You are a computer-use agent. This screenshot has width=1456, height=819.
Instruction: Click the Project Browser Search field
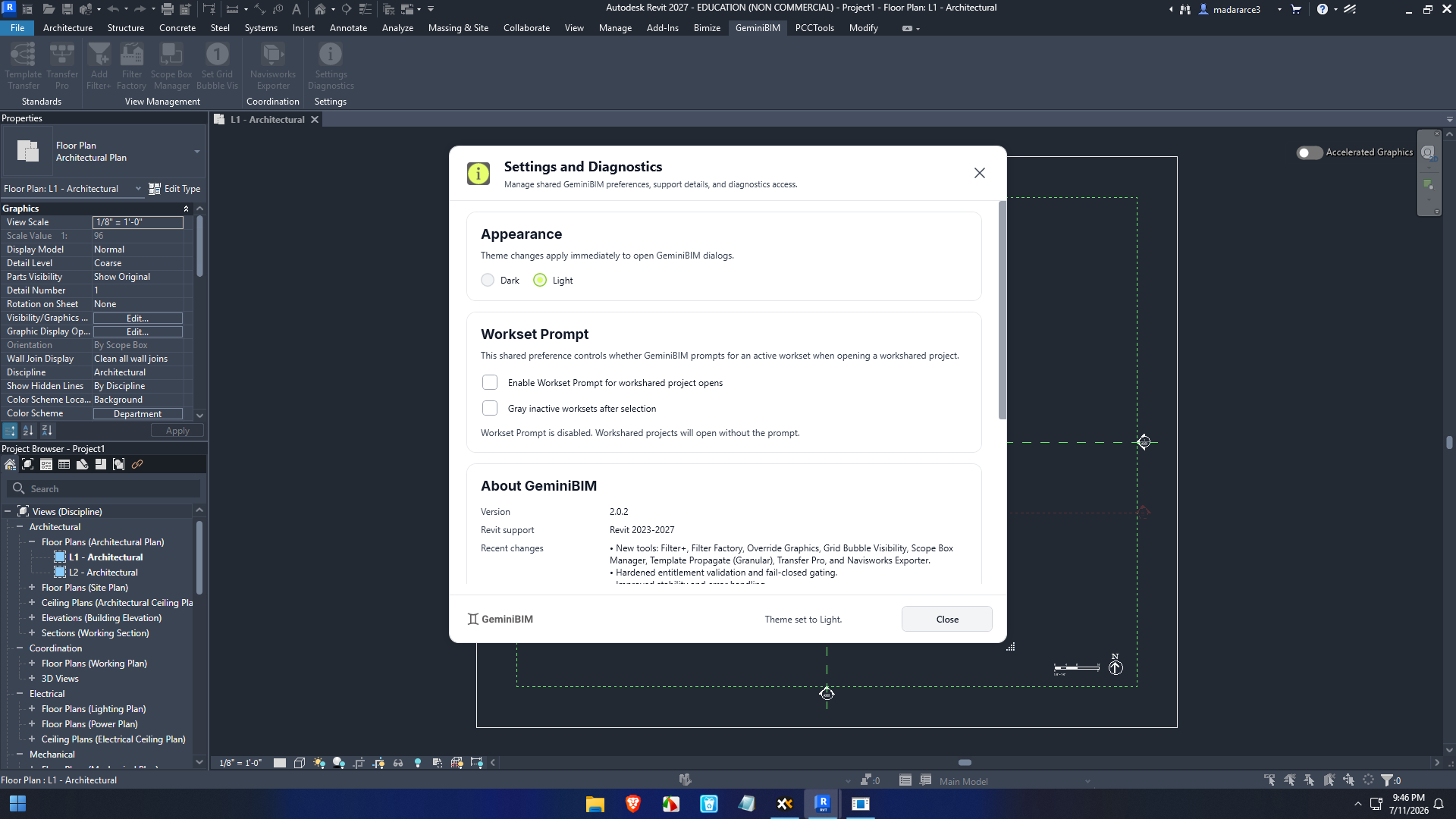click(104, 489)
